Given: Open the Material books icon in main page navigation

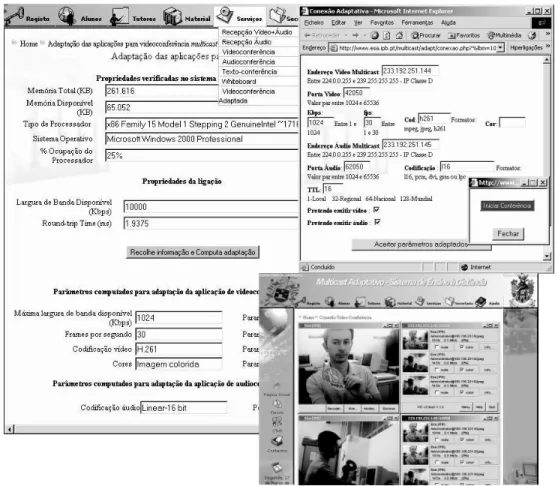Looking at the screenshot, I should click(x=172, y=16).
